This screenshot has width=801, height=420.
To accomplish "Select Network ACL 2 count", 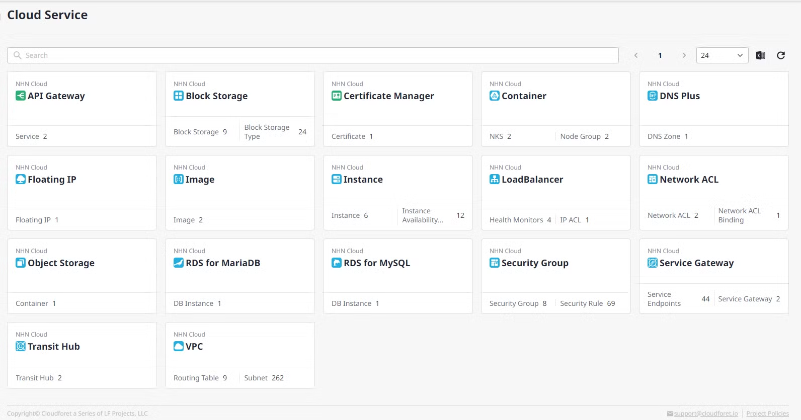I will (673, 215).
